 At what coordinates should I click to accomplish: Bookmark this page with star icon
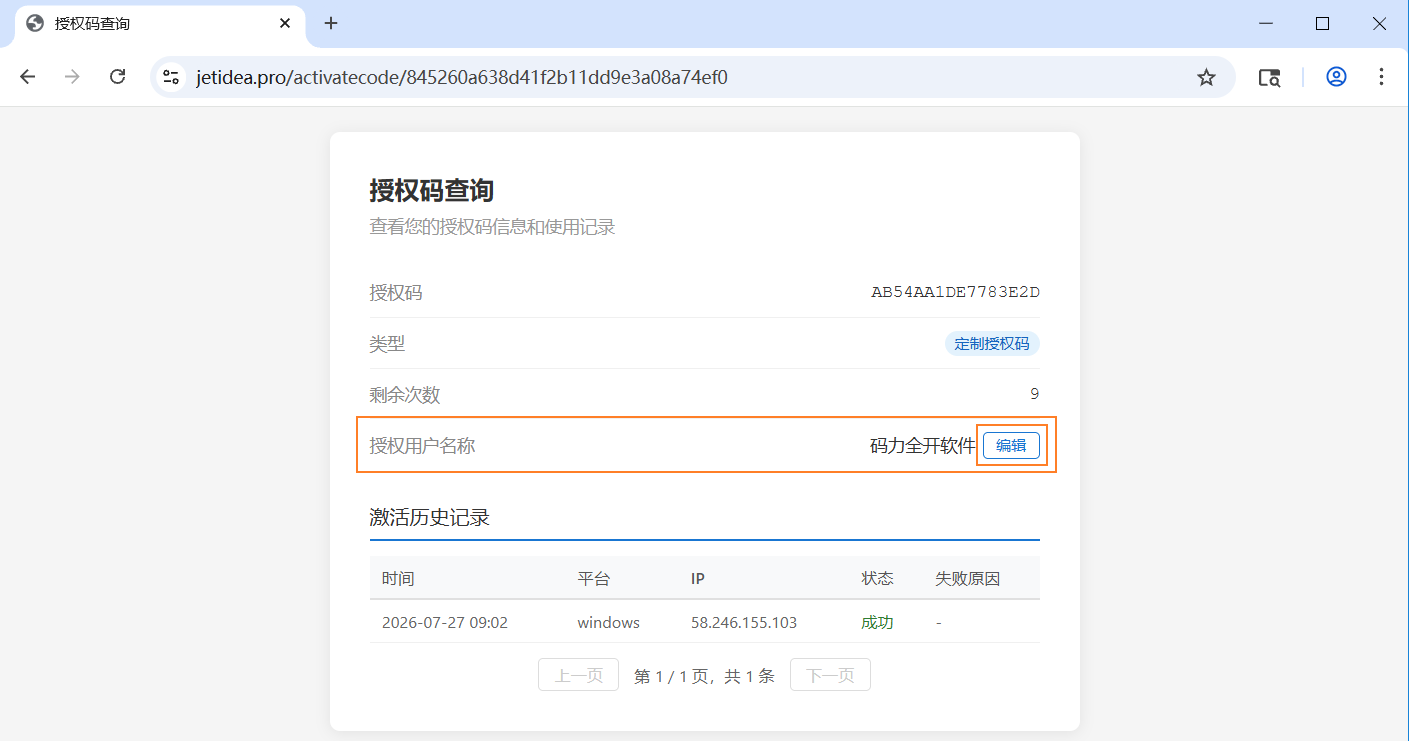coord(1206,77)
